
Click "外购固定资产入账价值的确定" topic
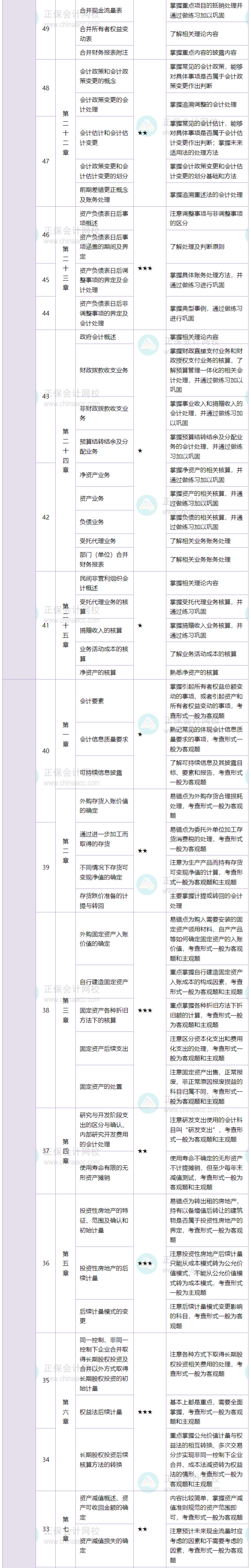pos(105,938)
